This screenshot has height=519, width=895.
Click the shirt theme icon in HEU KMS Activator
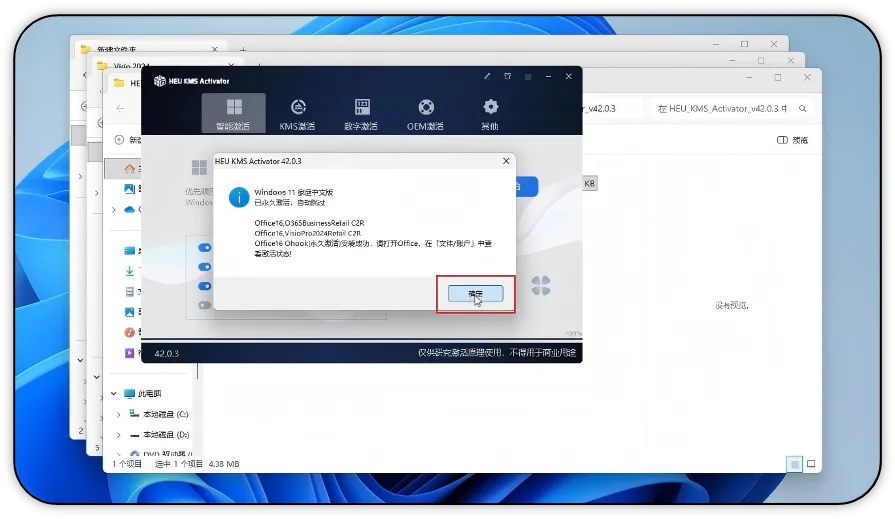(507, 76)
